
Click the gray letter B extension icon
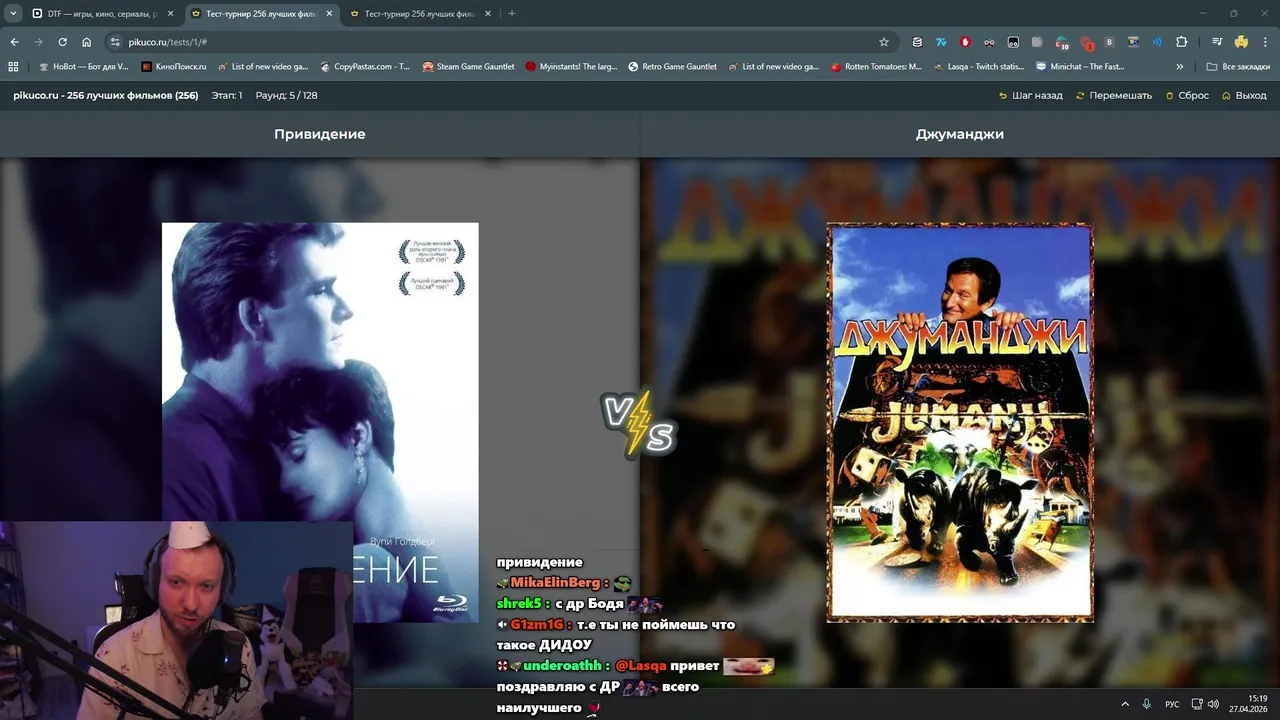point(1109,42)
